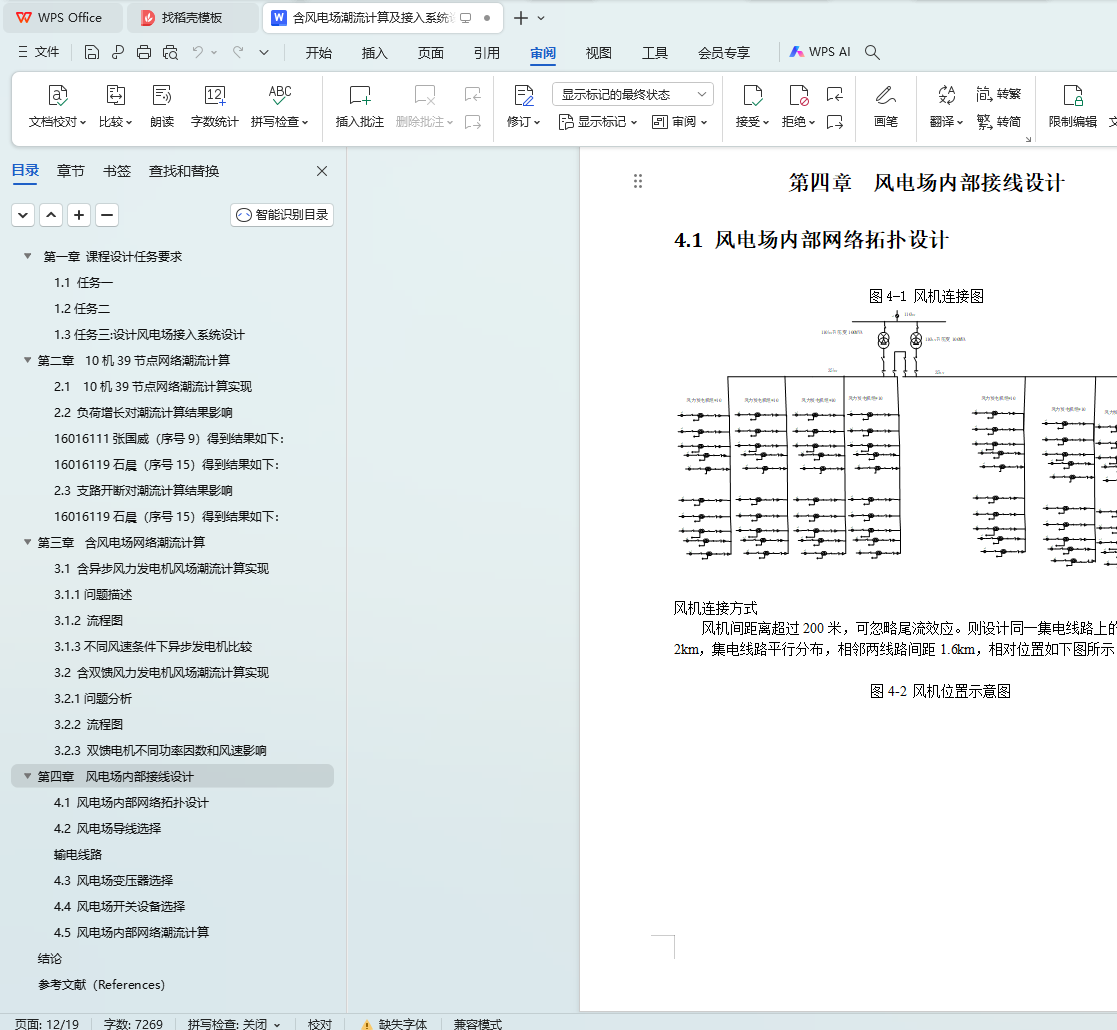This screenshot has width=1117, height=1030.
Task: Click the promote plus button in outline
Action: pyautogui.click(x=78, y=214)
